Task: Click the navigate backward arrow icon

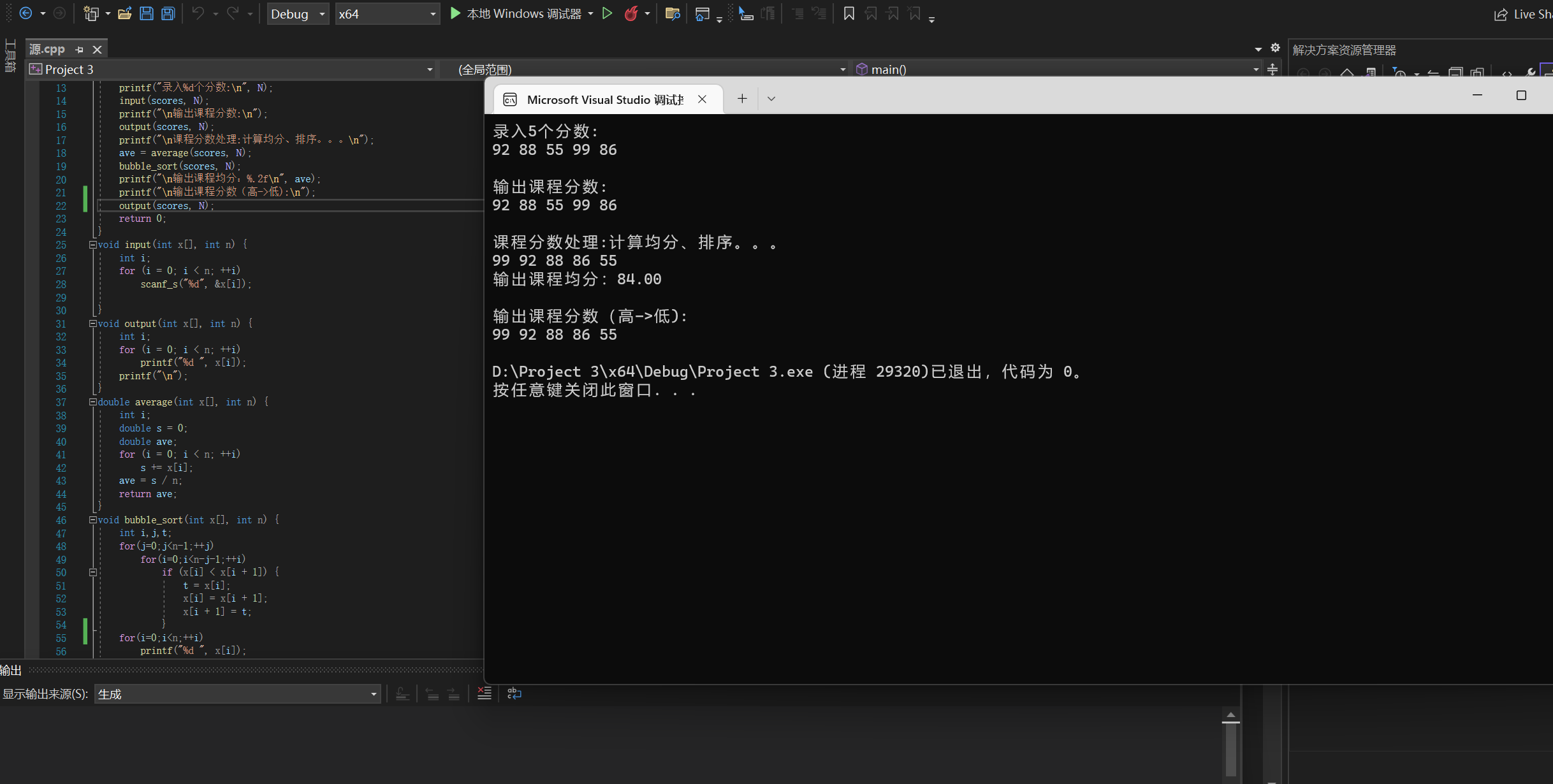Action: (x=26, y=13)
